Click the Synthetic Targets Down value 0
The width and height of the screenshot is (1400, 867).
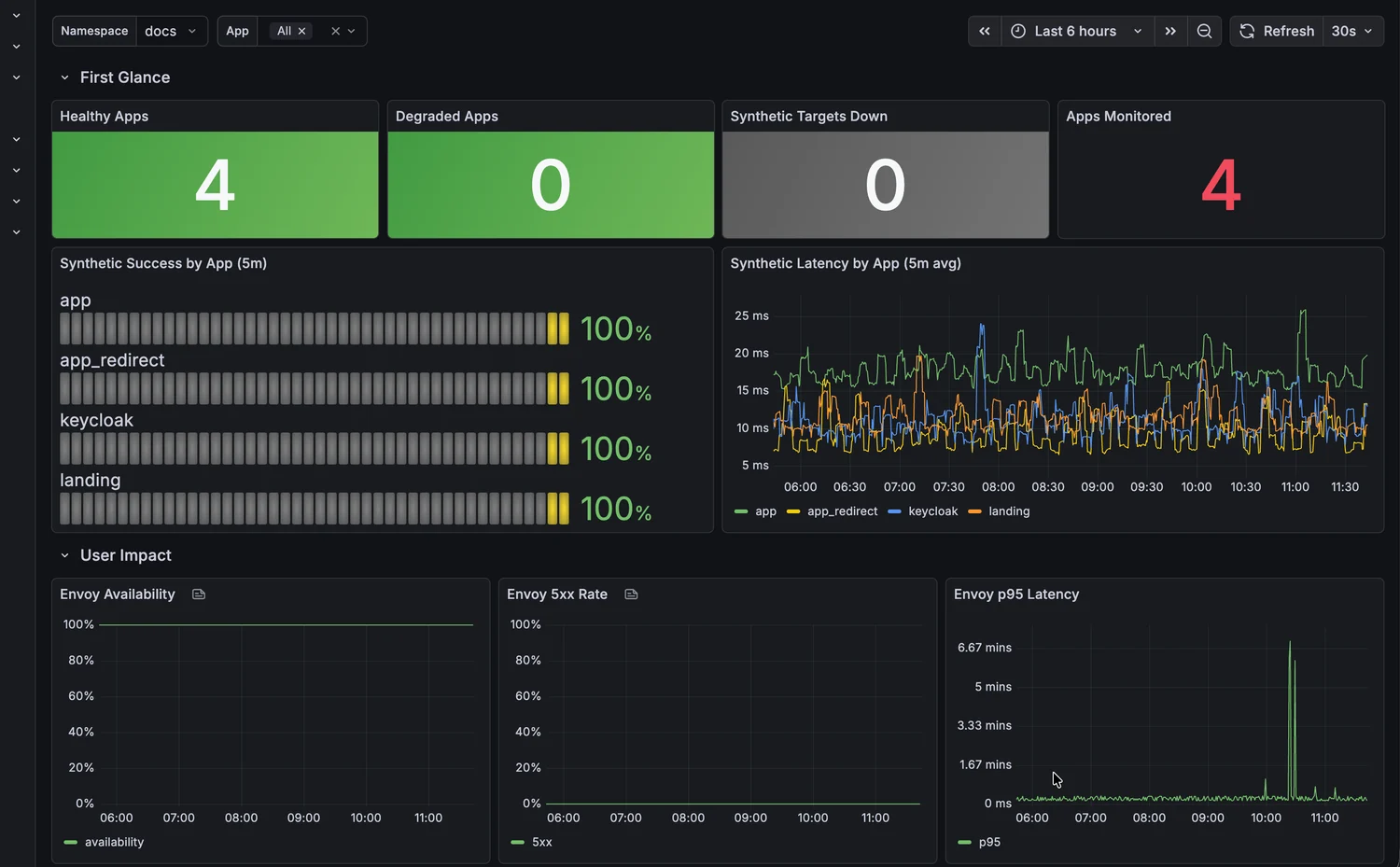tap(886, 185)
